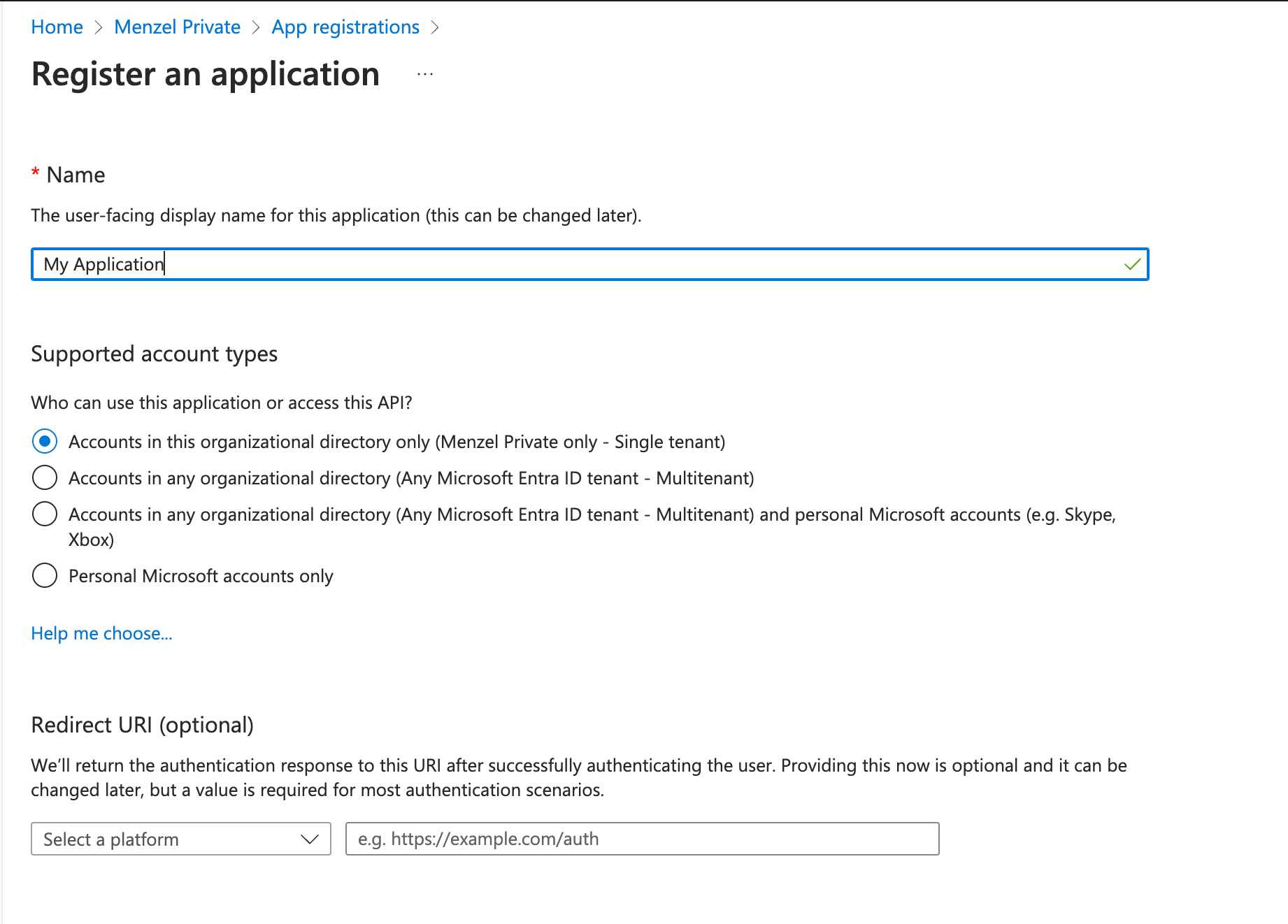The width and height of the screenshot is (1288, 924).
Task: Click the red required asterisk beside Name
Action: pos(35,173)
